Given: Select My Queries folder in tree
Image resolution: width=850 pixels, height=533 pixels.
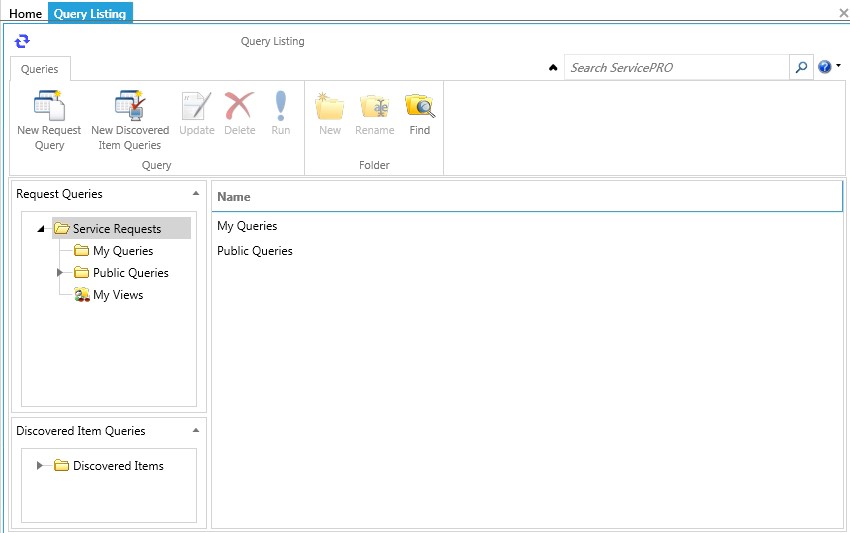Looking at the screenshot, I should pyautogui.click(x=114, y=251).
